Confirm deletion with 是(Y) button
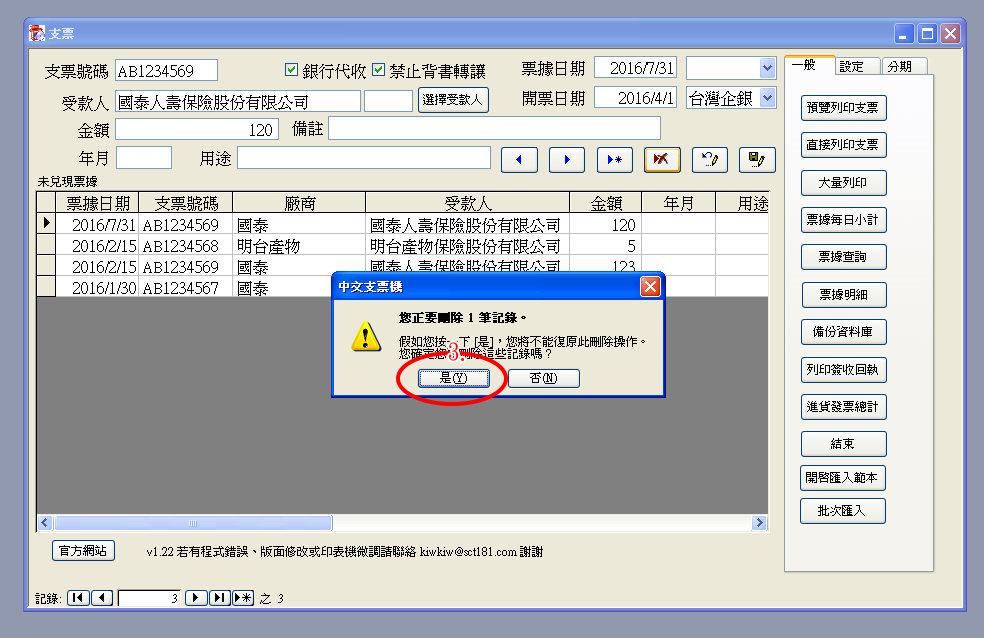This screenshot has height=638, width=984. click(x=454, y=378)
